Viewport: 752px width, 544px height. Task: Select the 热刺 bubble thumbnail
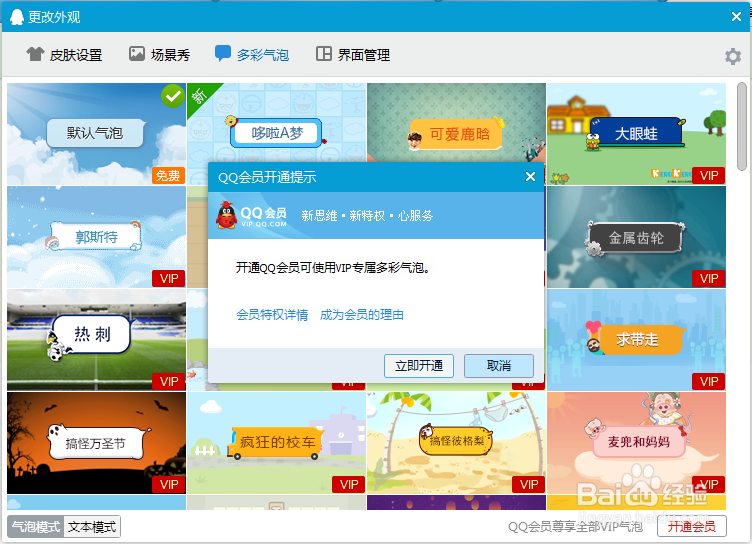tap(96, 340)
